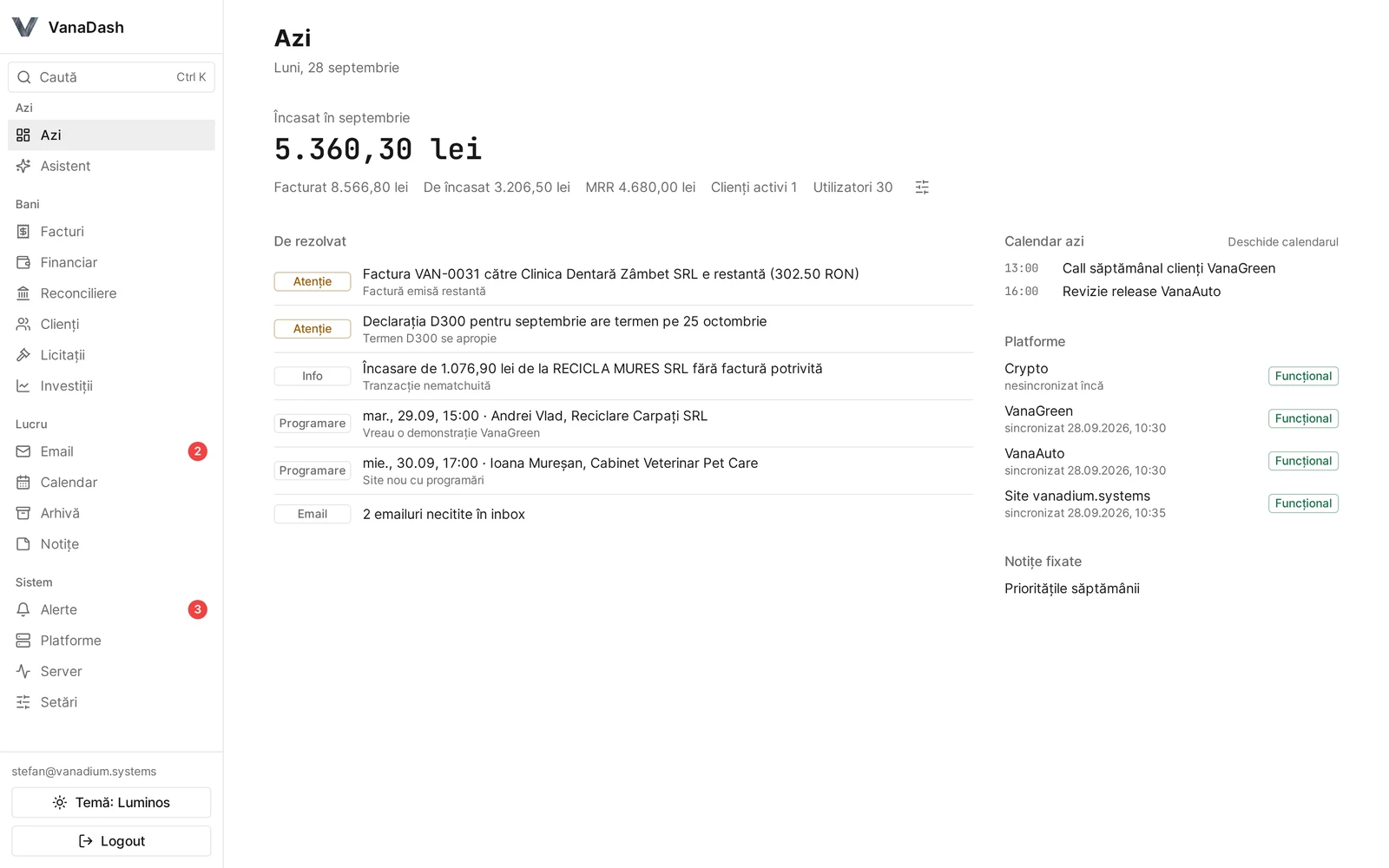Click Funcțional badge for Crypto platform
The height and width of the screenshot is (868, 1389).
click(x=1303, y=376)
